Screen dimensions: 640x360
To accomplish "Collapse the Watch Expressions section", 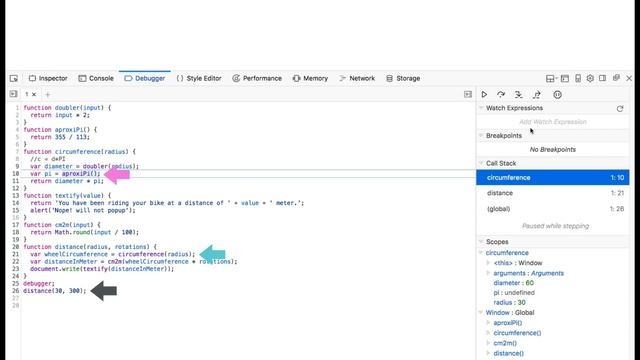I will point(481,108).
